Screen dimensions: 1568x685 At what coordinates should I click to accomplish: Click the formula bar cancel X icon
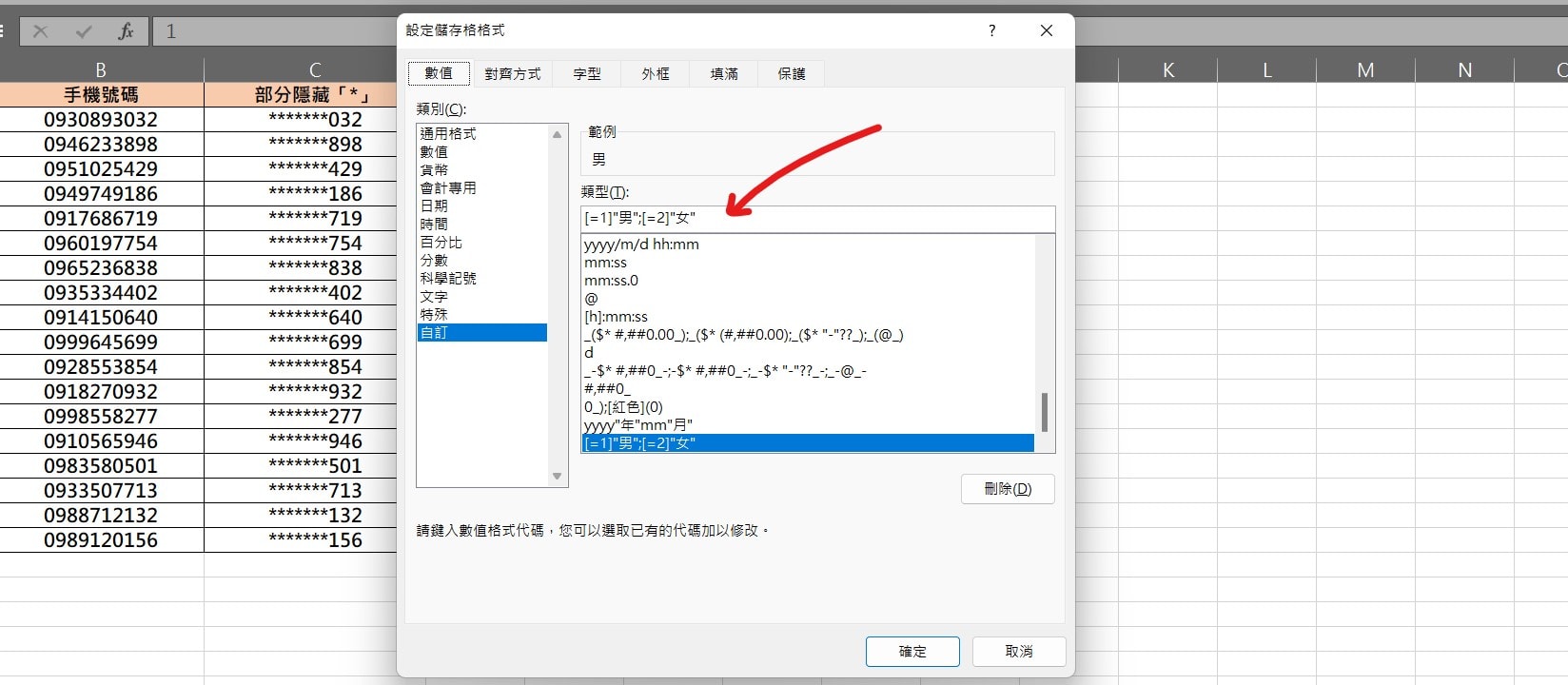[x=40, y=31]
